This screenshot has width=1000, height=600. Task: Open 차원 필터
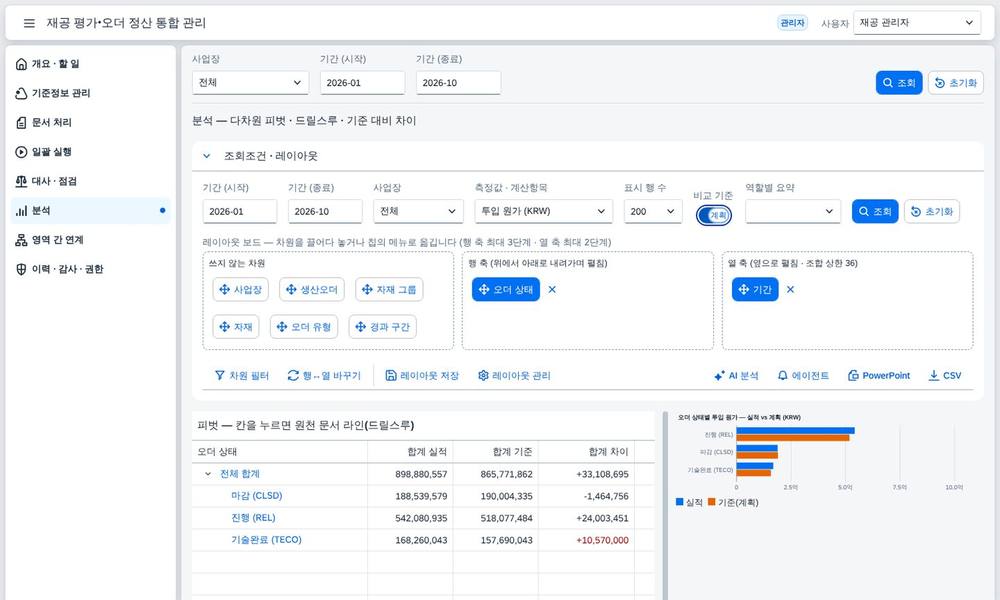242,376
